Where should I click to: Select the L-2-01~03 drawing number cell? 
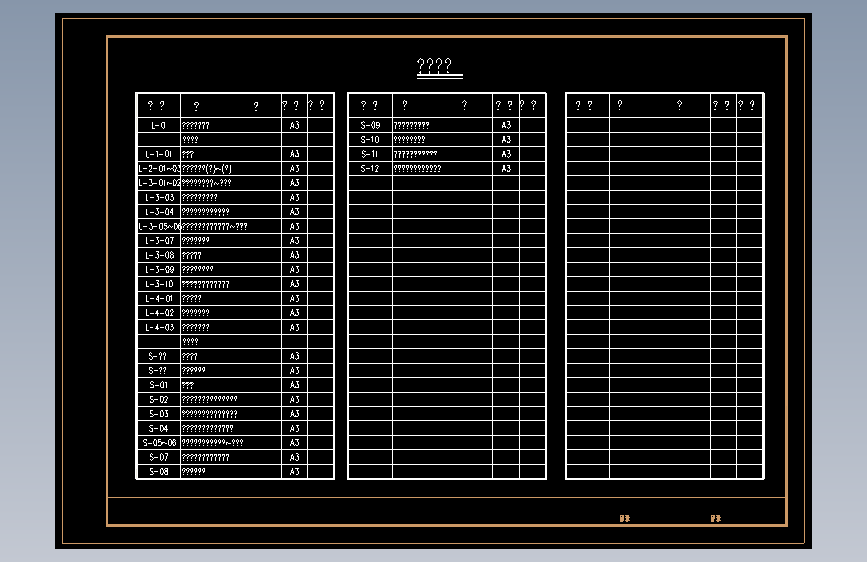pos(159,169)
